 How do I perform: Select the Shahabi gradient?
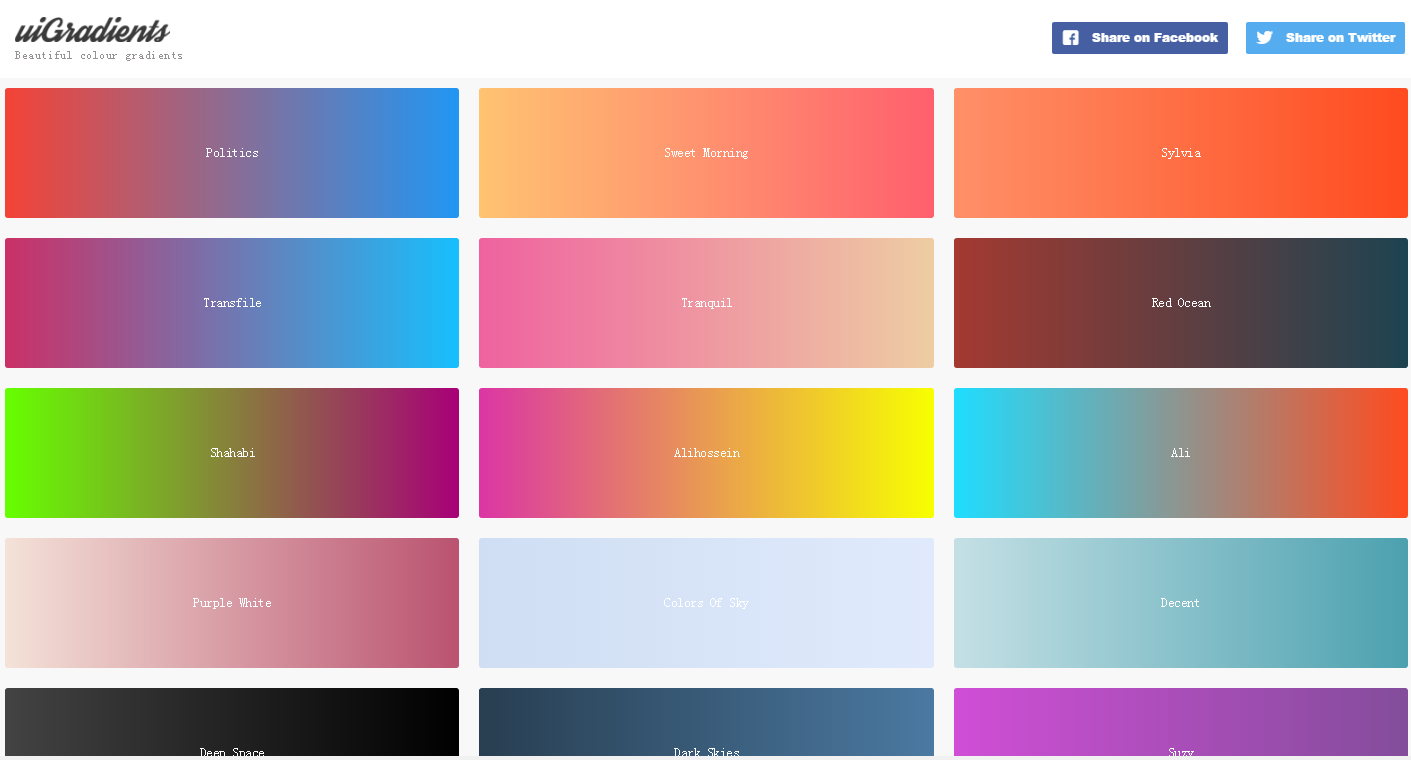pyautogui.click(x=232, y=452)
